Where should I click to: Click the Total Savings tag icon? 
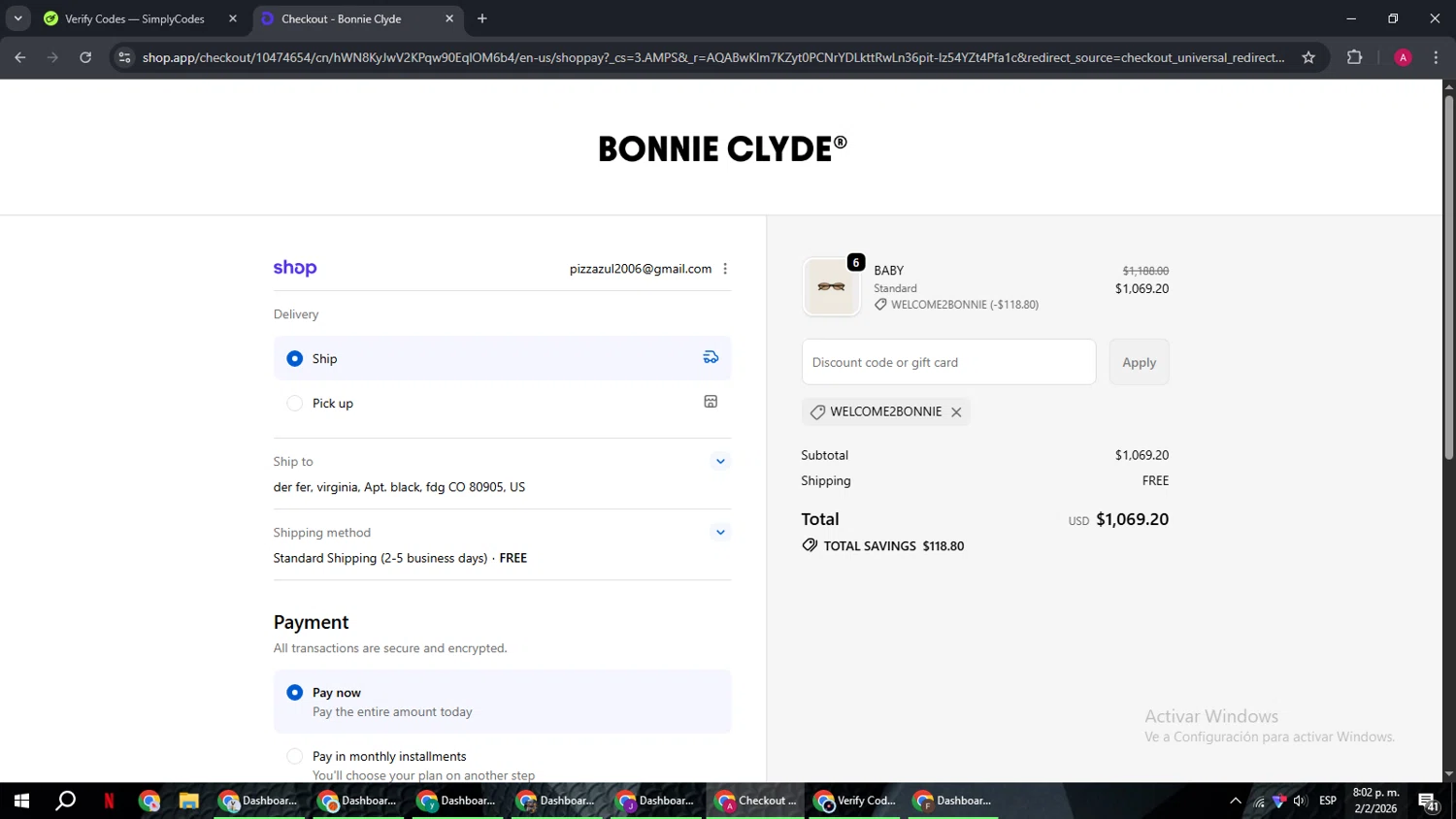pos(810,545)
